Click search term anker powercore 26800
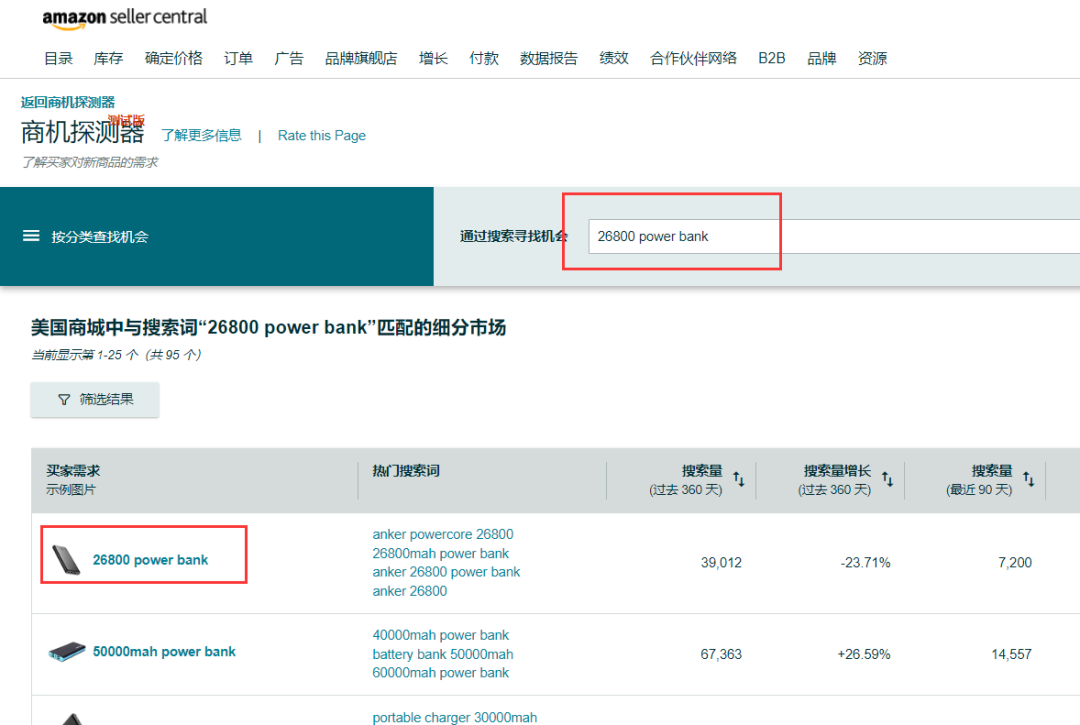Viewport: 1080px width, 725px height. [443, 534]
